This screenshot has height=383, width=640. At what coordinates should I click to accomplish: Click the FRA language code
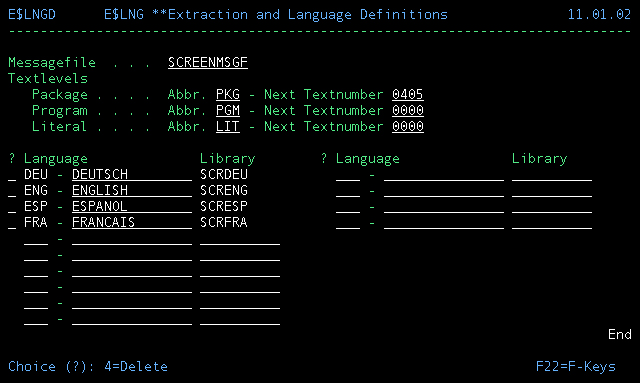[36, 222]
